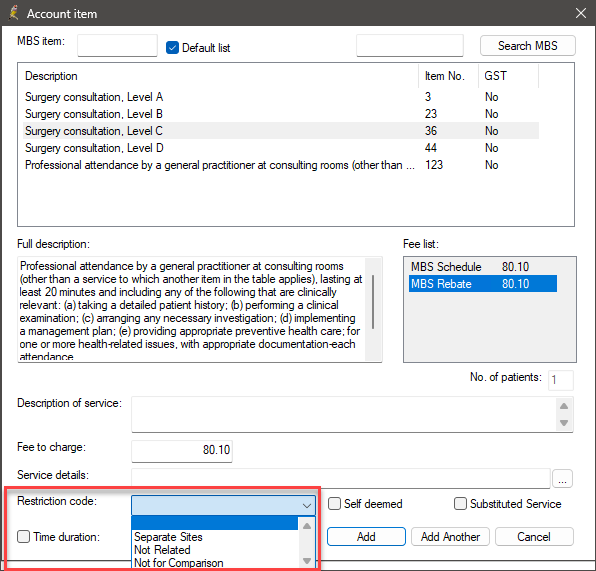
Task: Click the Best Practice bird icon in title bar
Action: [x=13, y=13]
